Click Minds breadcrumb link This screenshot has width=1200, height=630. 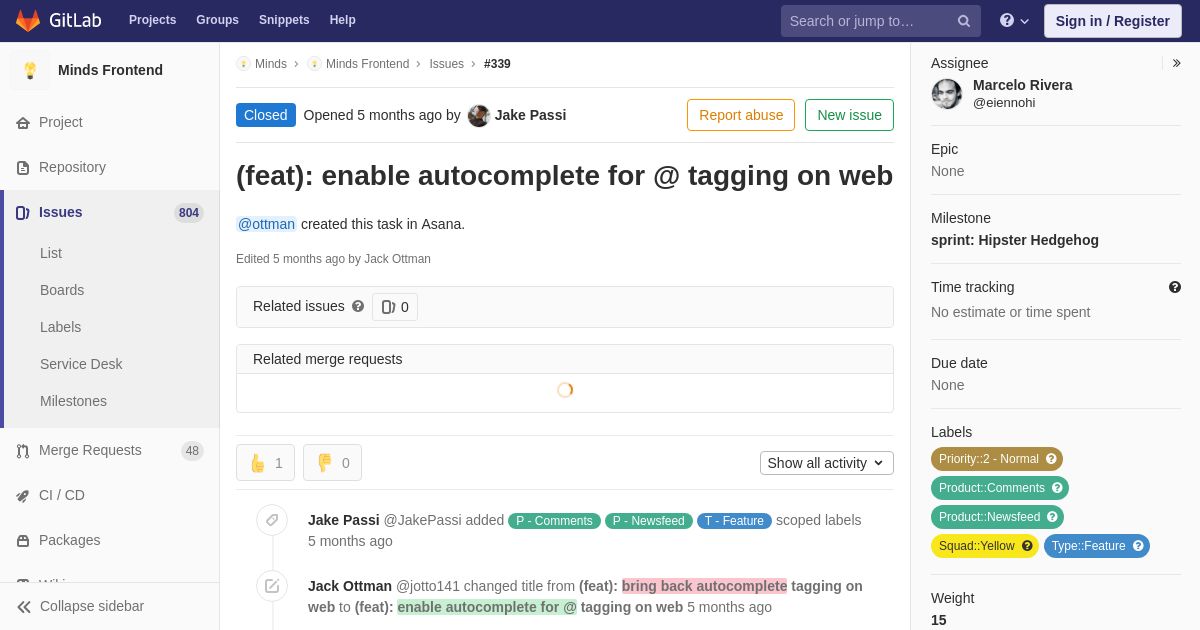pyautogui.click(x=271, y=64)
